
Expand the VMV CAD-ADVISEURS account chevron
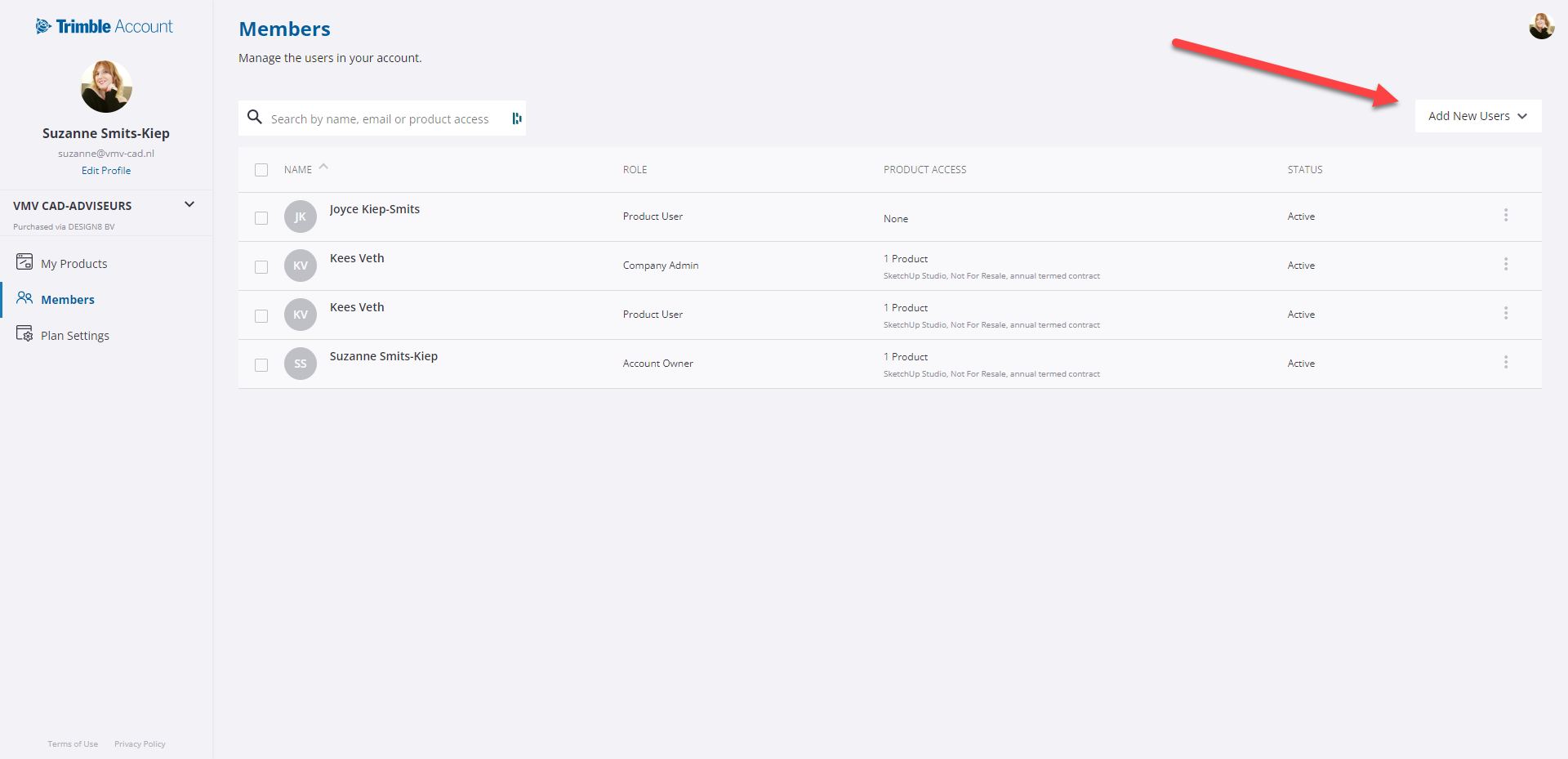189,204
